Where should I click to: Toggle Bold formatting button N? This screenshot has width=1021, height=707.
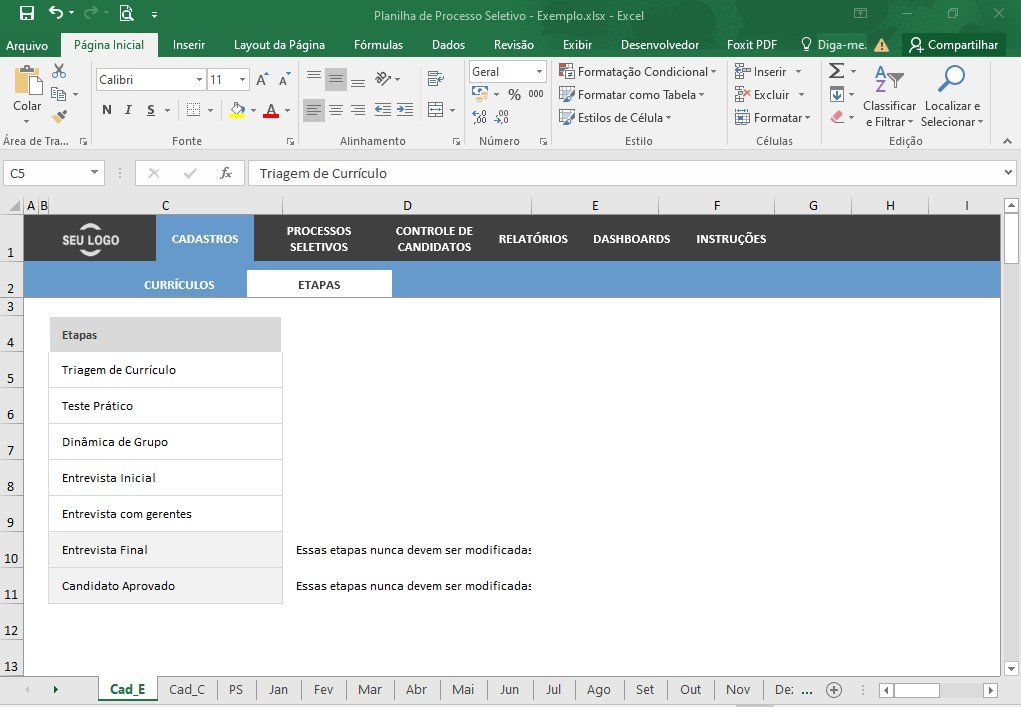tap(107, 110)
